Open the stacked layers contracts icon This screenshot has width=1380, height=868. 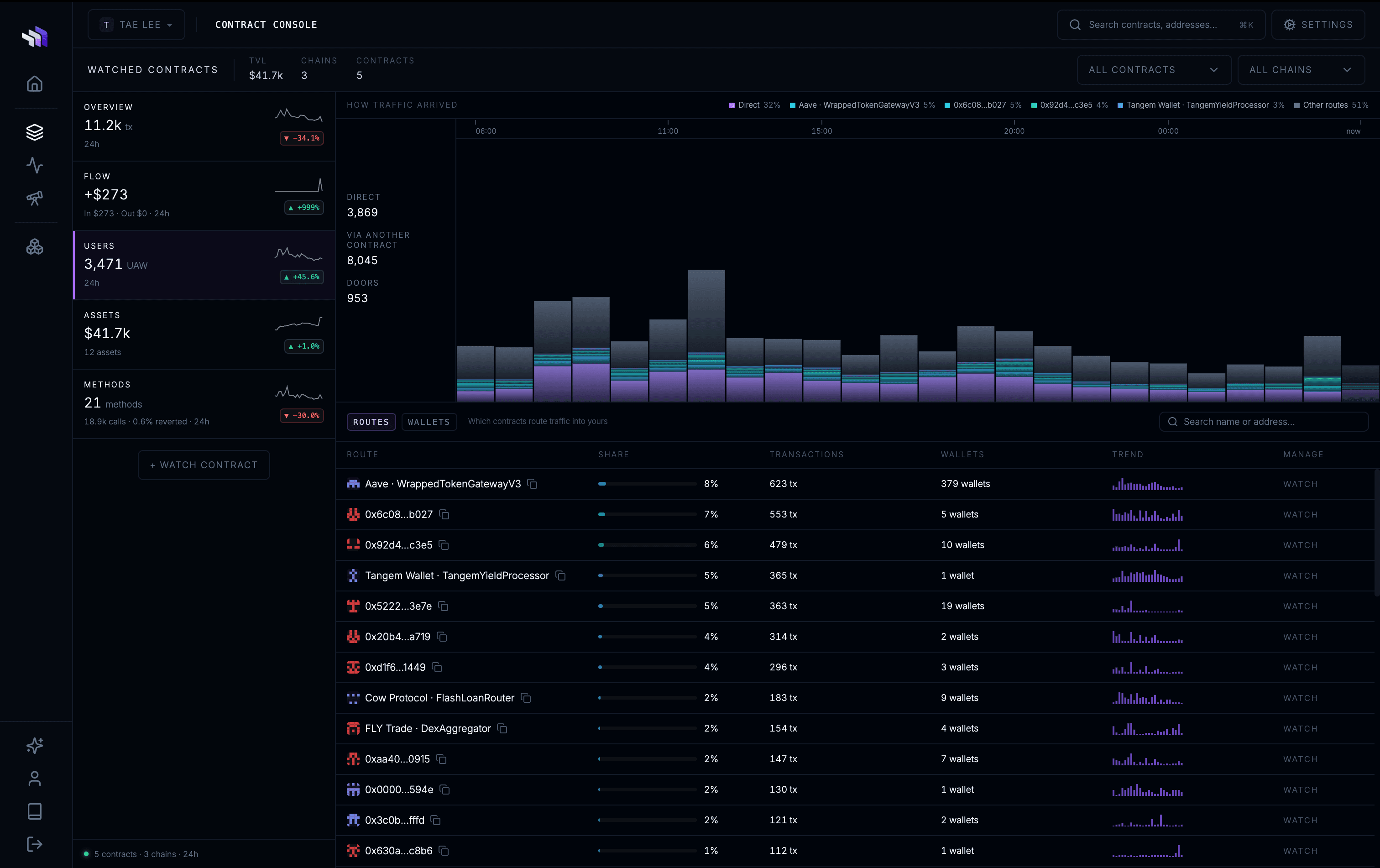34,132
